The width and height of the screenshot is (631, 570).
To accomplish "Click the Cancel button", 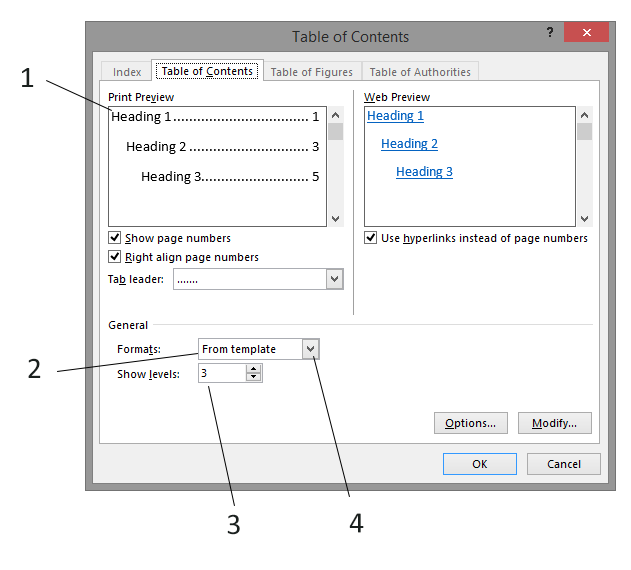I will click(564, 464).
